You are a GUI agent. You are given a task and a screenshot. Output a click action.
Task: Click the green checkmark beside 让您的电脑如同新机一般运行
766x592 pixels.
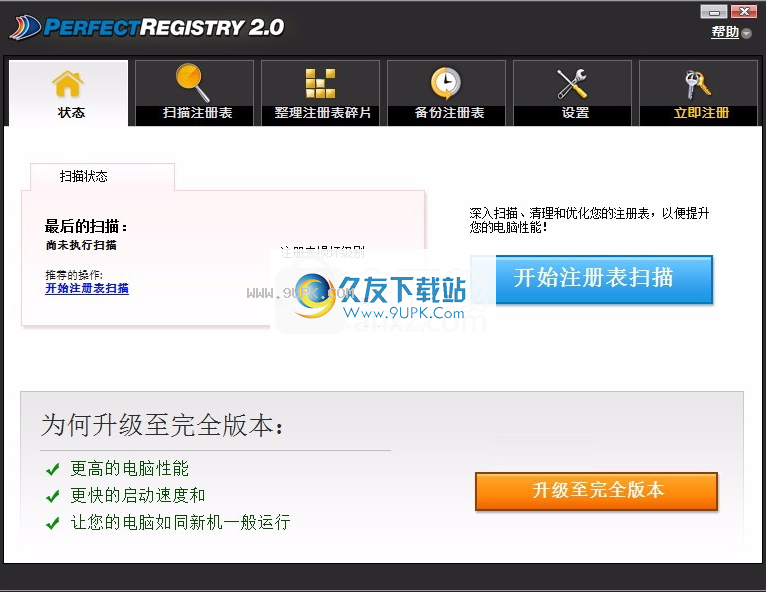click(x=53, y=523)
